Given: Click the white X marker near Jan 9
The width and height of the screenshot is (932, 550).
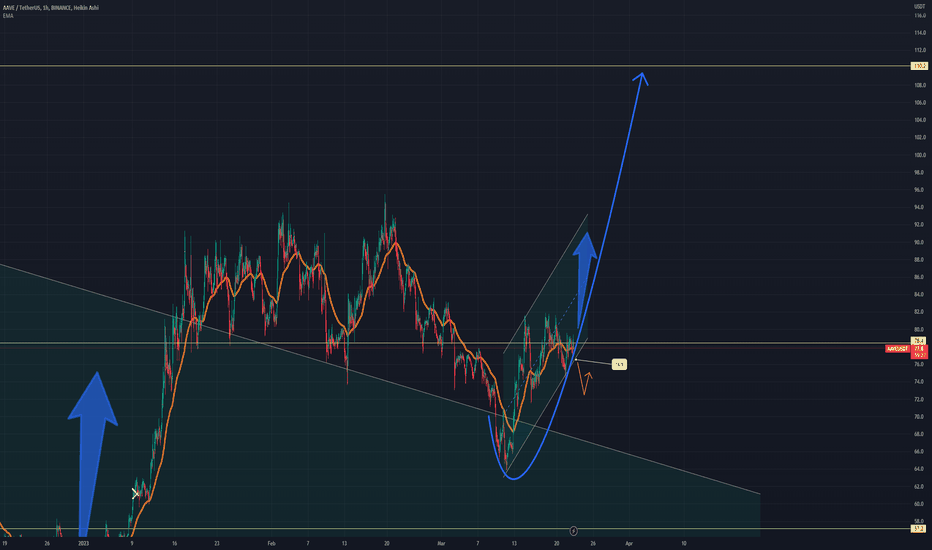Looking at the screenshot, I should [136, 493].
